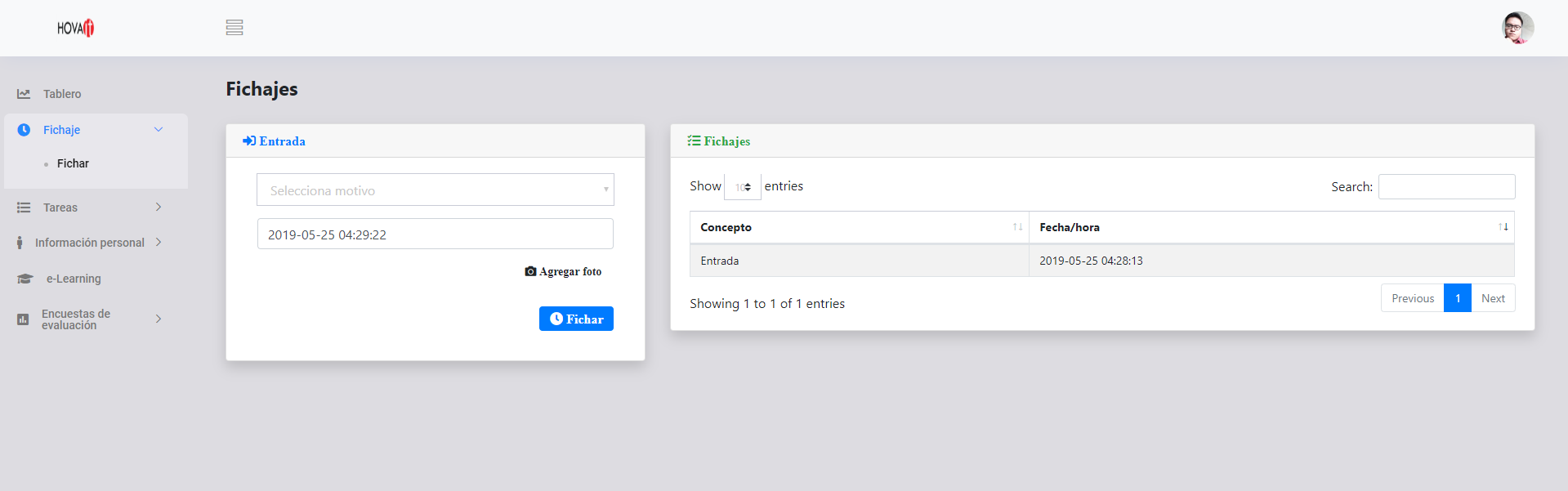Click the Fichajes page heading
This screenshot has height=491, width=1568.
(261, 89)
